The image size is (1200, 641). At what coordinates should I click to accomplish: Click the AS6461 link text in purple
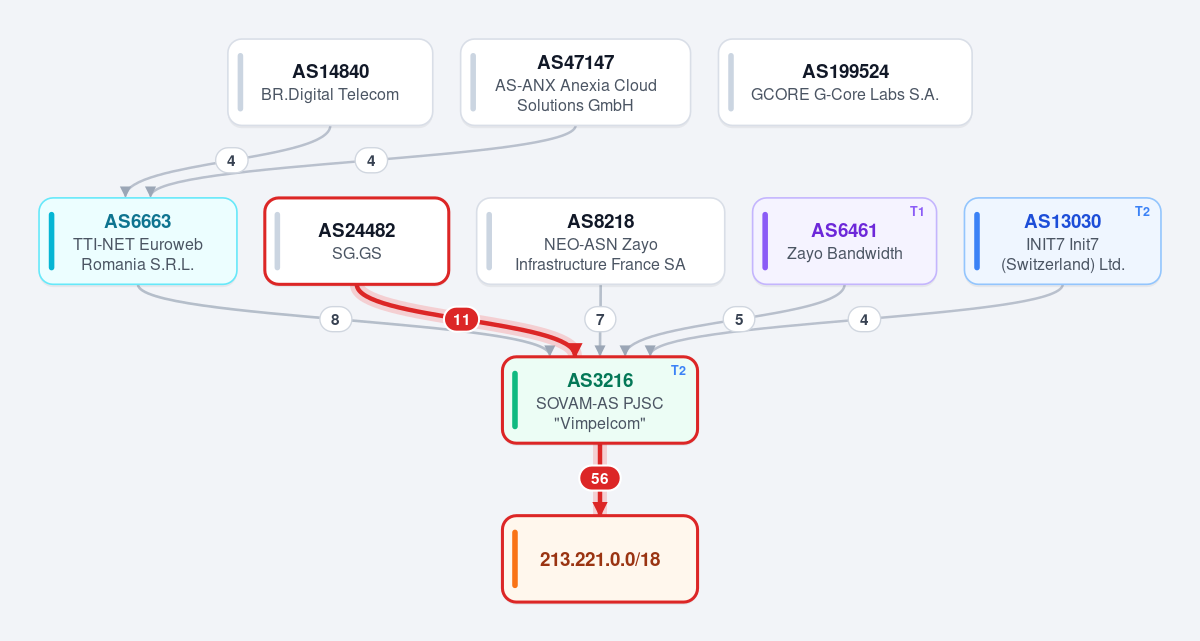click(844, 230)
